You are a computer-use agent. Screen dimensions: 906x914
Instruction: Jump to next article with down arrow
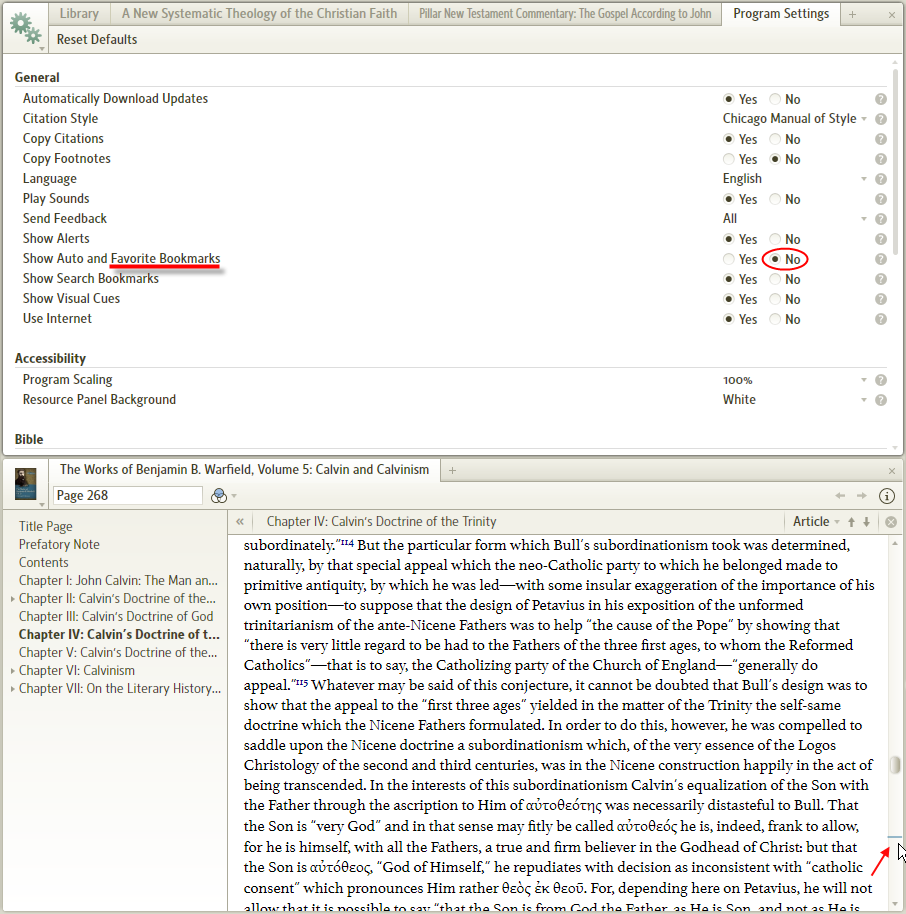867,522
